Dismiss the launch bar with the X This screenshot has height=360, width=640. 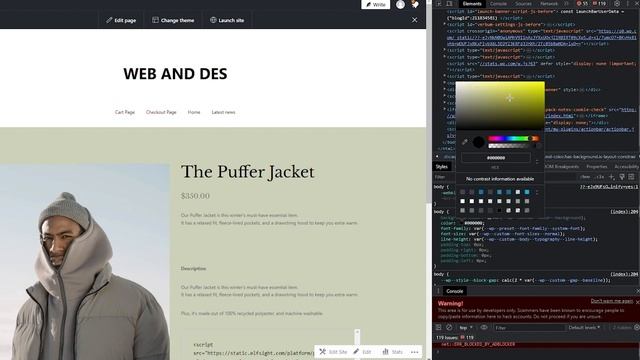pos(414,20)
